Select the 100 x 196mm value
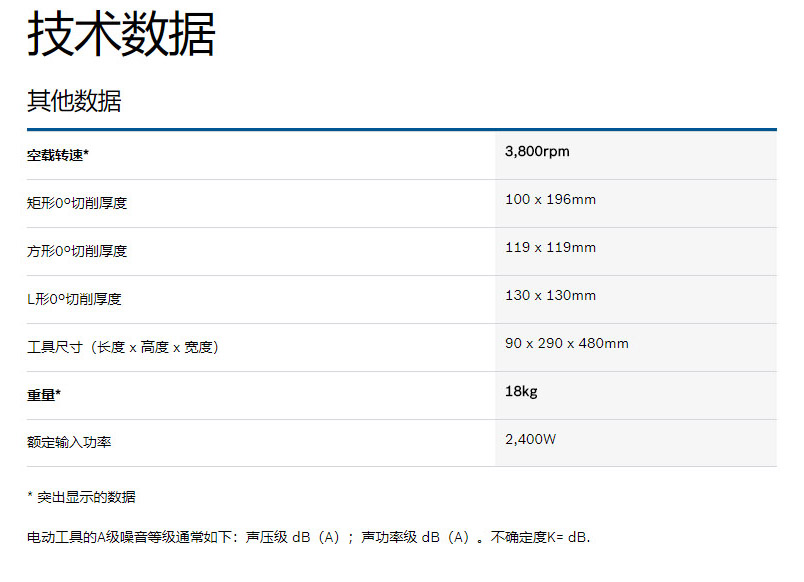This screenshot has height=582, width=804. pyautogui.click(x=550, y=200)
